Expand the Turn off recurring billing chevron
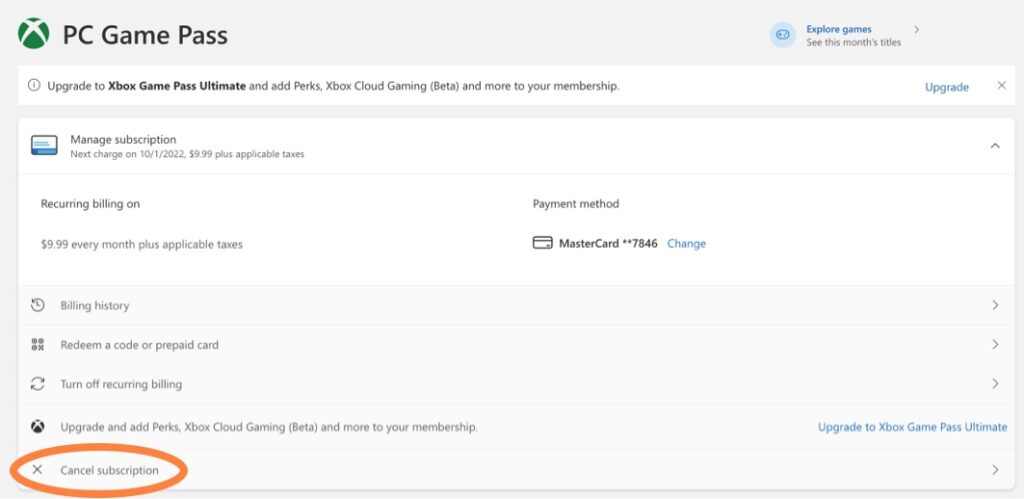Screen dimensions: 1024x499 [995, 383]
